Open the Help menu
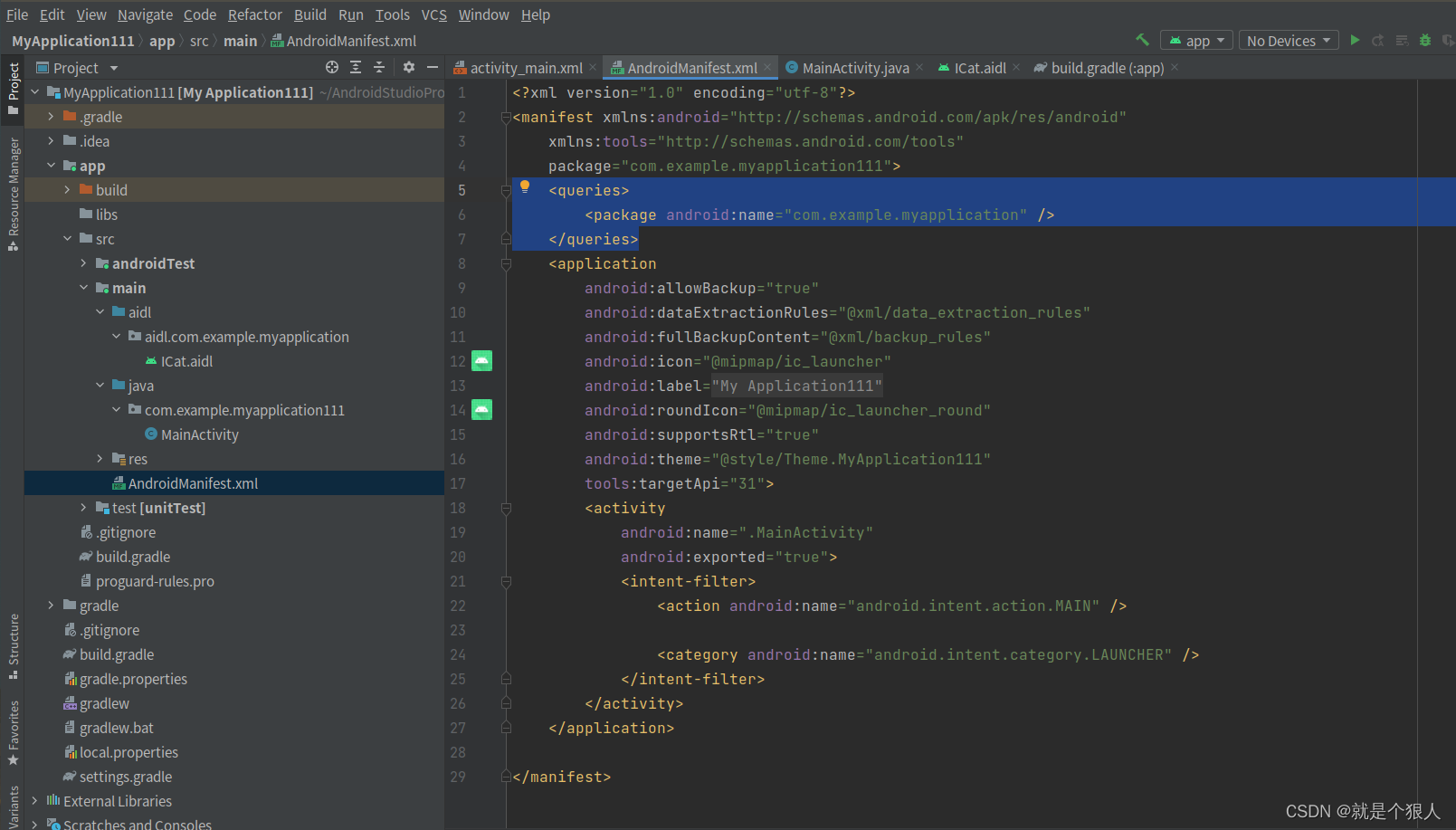 (536, 14)
